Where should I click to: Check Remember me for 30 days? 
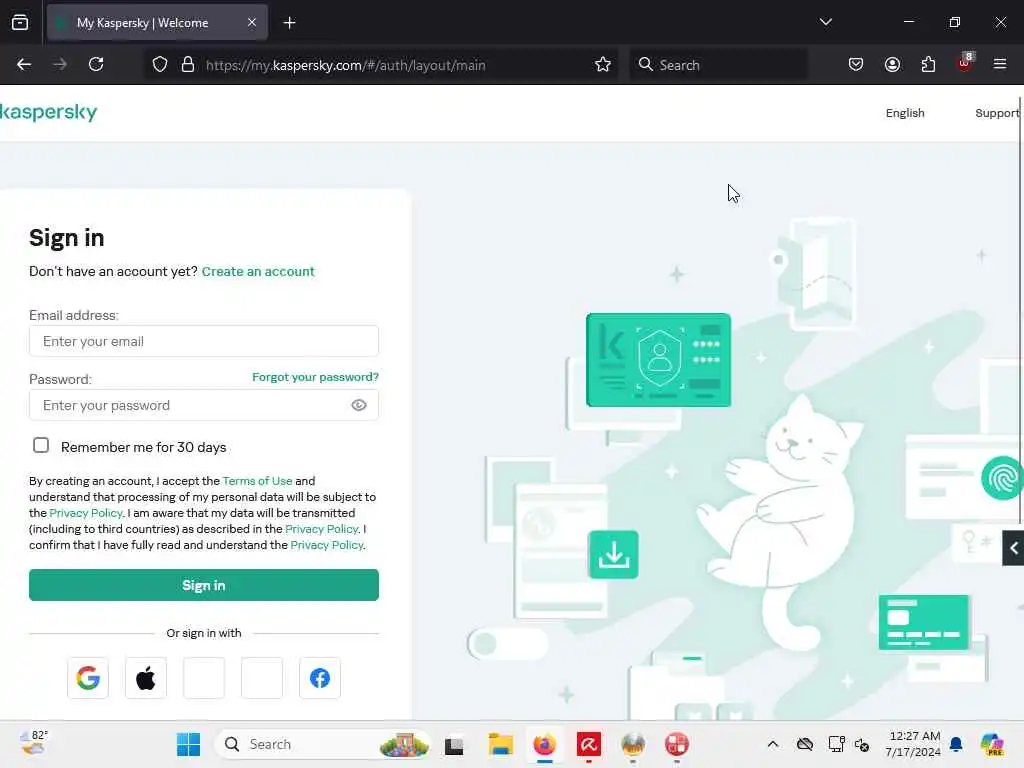[x=41, y=445]
